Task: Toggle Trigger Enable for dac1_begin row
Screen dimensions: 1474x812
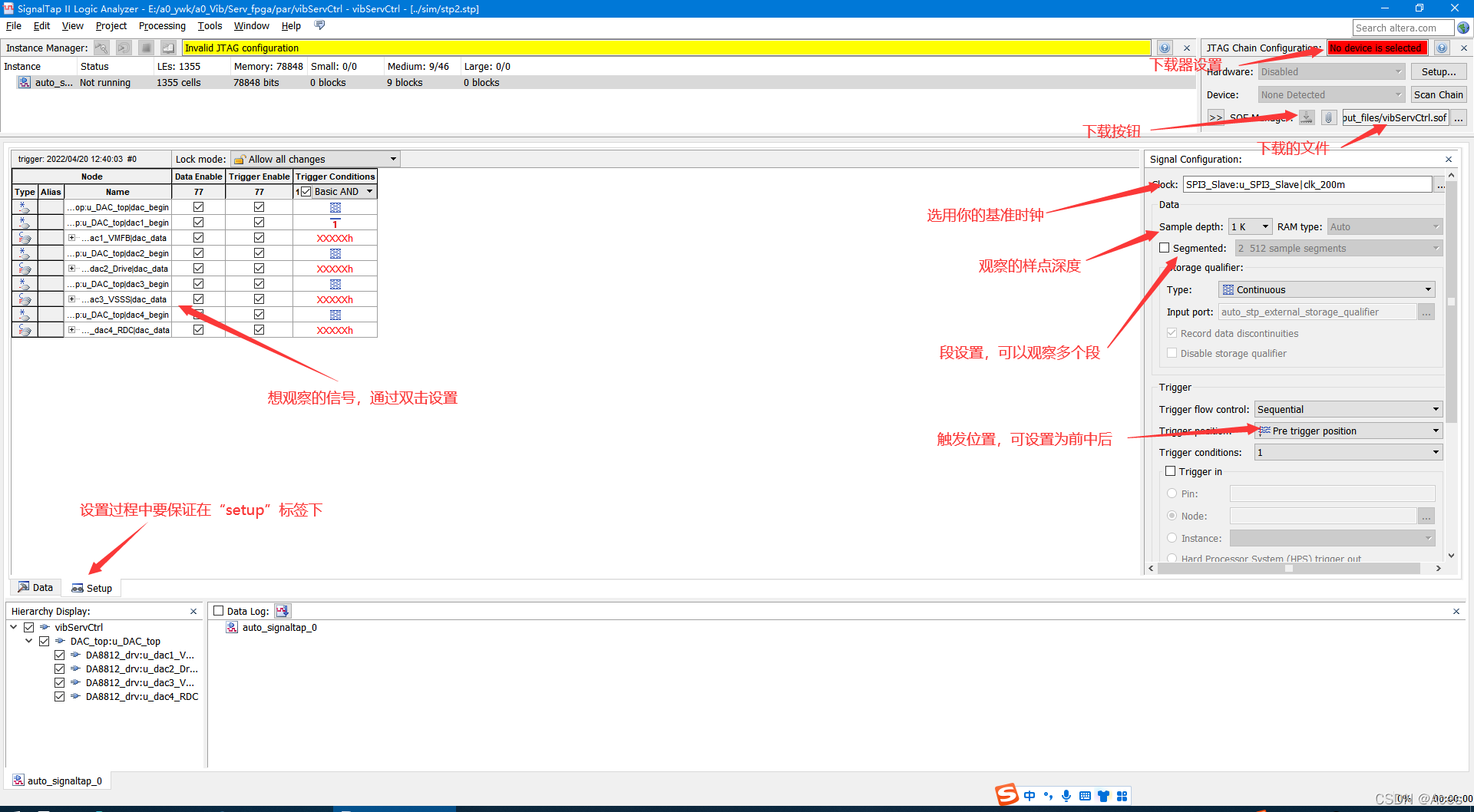Action: pyautogui.click(x=259, y=223)
